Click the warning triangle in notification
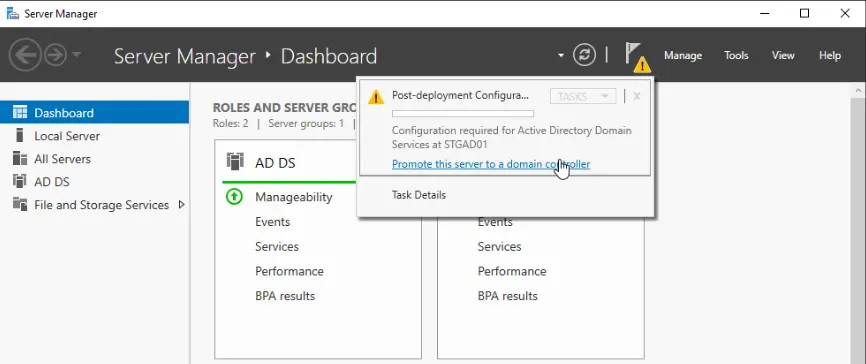This screenshot has height=364, width=866. point(376,97)
